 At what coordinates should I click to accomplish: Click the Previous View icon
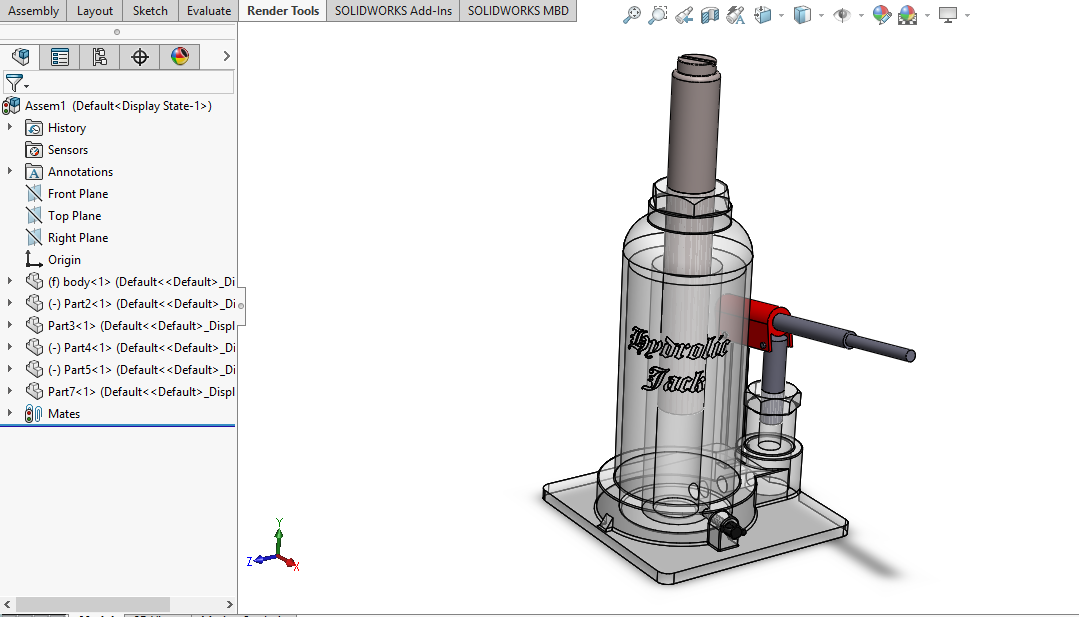click(x=684, y=15)
